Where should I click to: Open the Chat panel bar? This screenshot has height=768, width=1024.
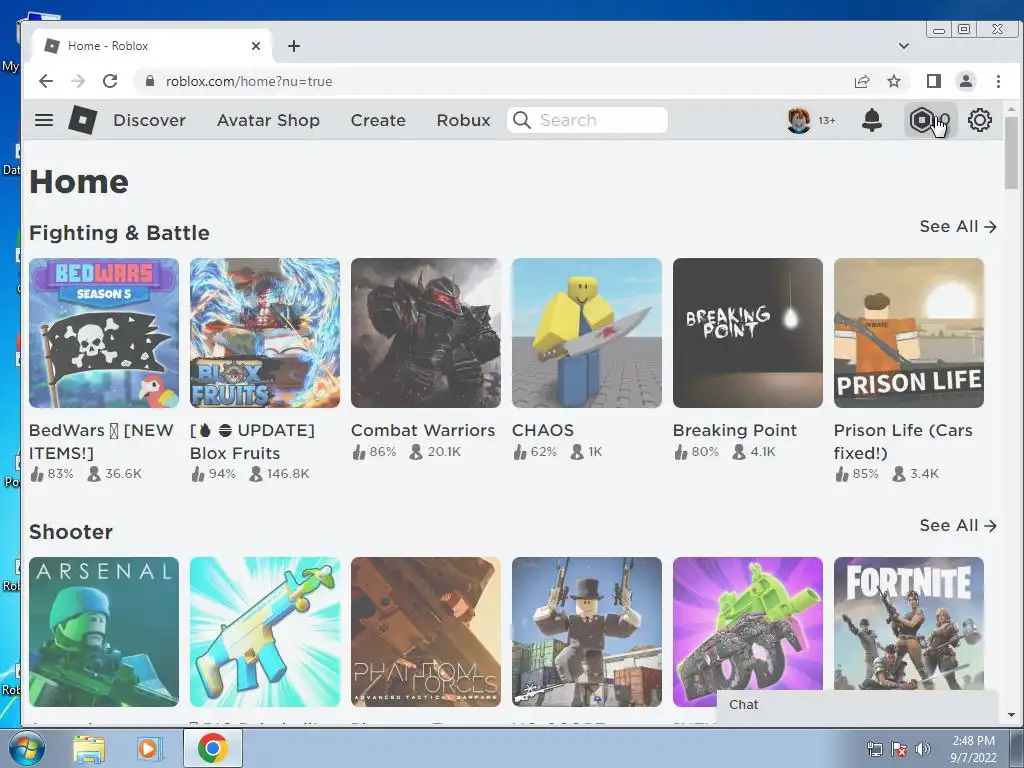(x=857, y=705)
